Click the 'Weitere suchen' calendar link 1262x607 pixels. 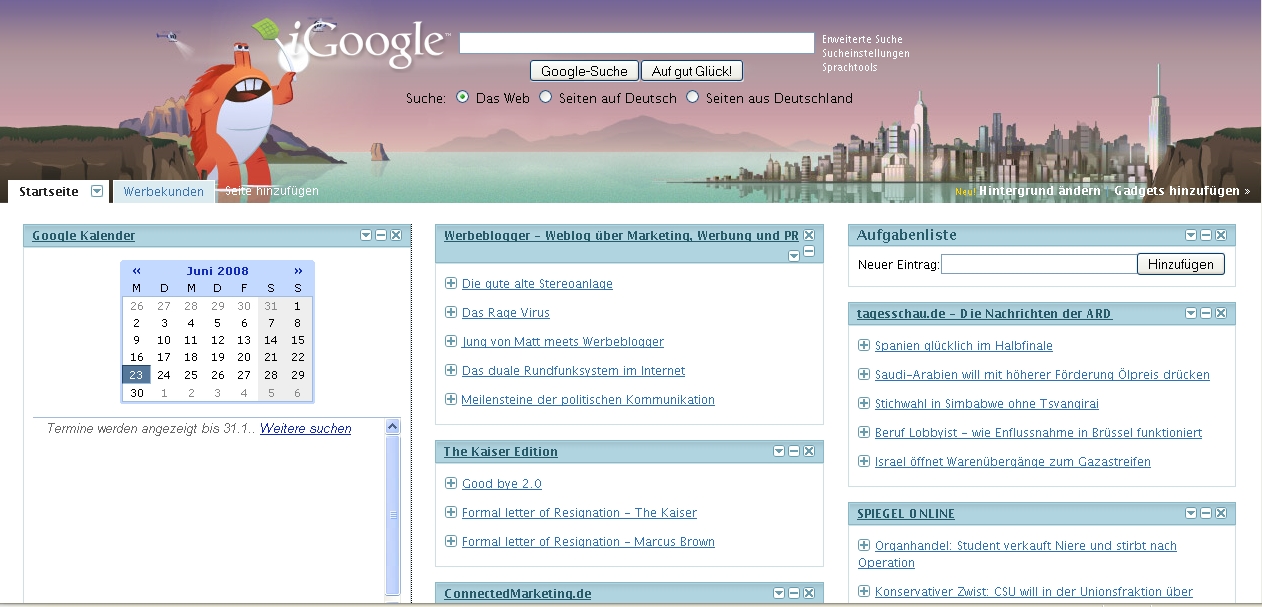point(306,429)
